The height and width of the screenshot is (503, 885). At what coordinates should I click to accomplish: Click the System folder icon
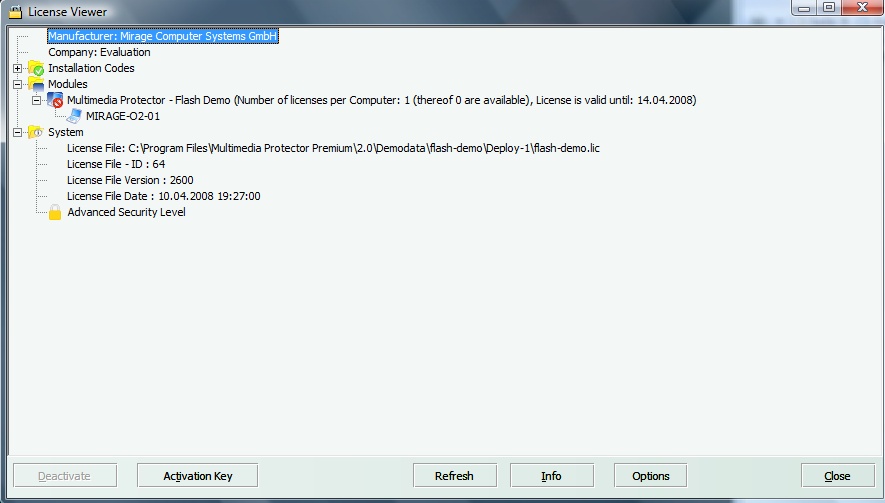[36, 133]
